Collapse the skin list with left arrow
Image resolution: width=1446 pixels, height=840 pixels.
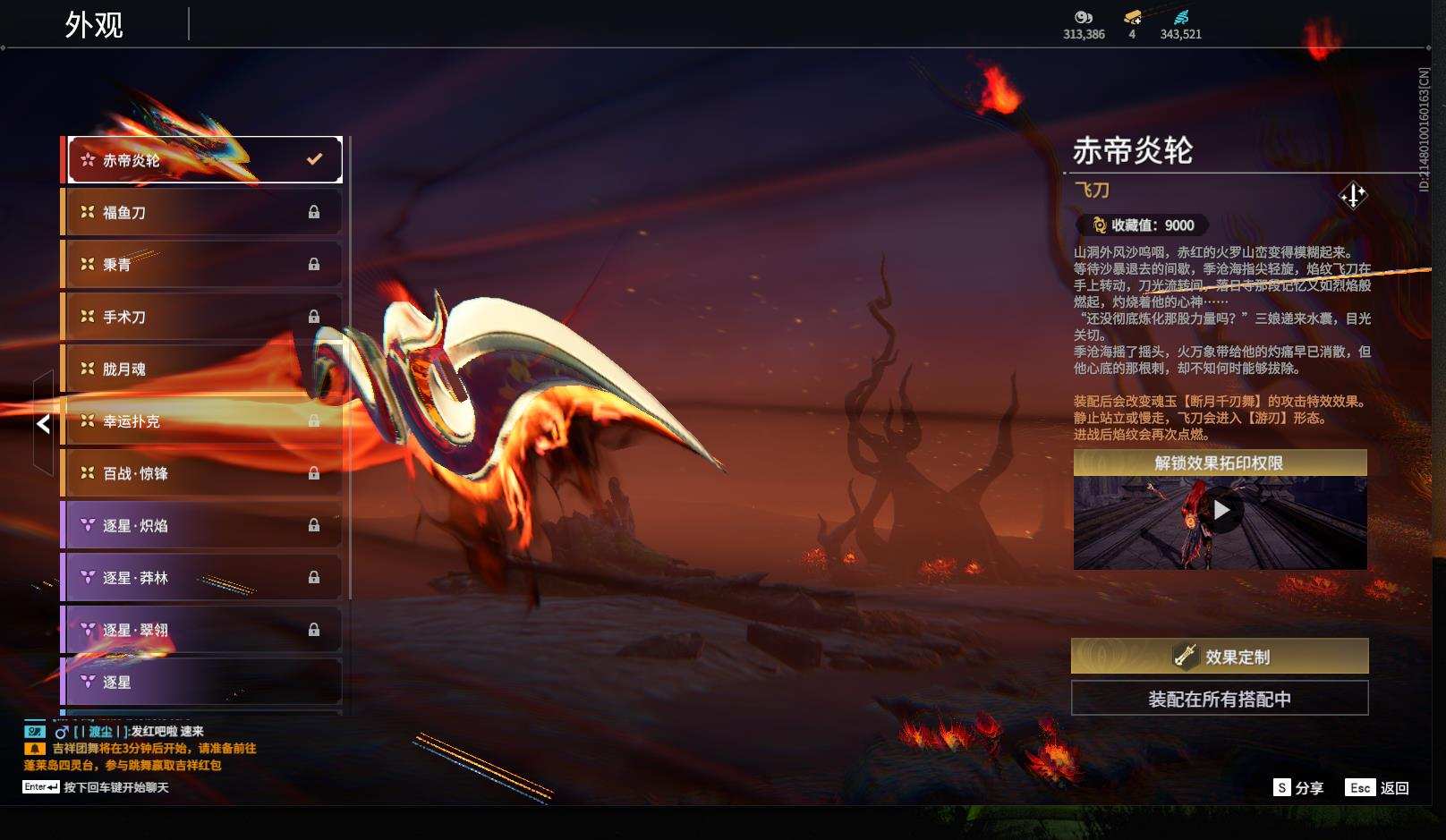[x=43, y=424]
